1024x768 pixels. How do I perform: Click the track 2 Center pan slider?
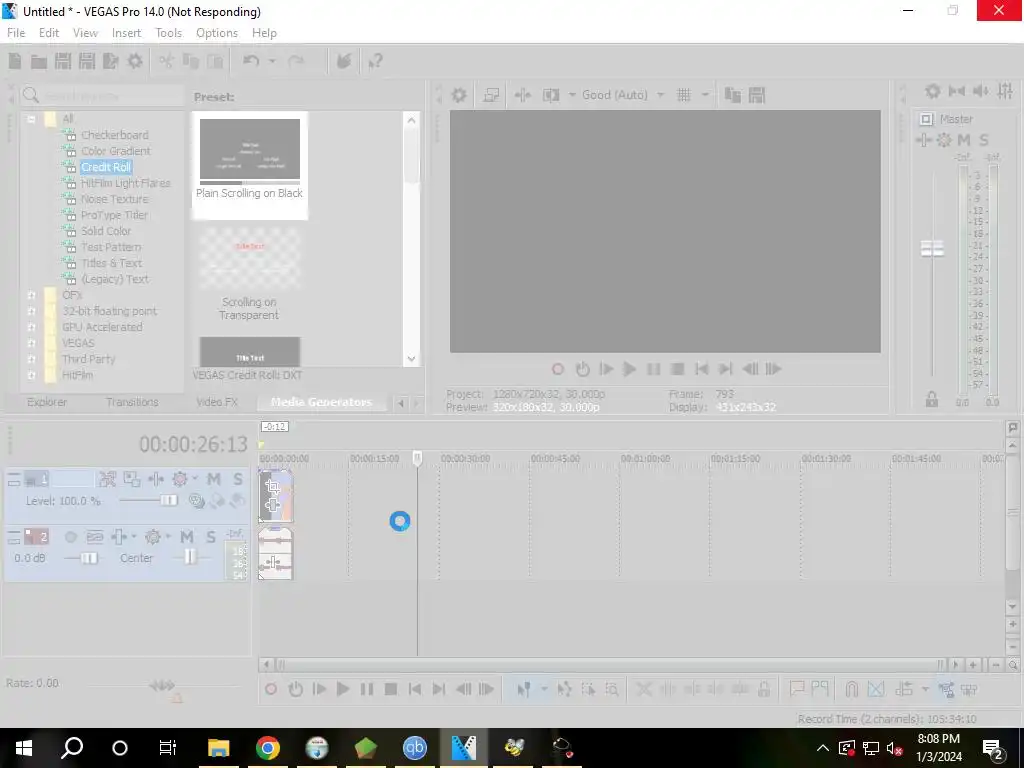pos(189,557)
